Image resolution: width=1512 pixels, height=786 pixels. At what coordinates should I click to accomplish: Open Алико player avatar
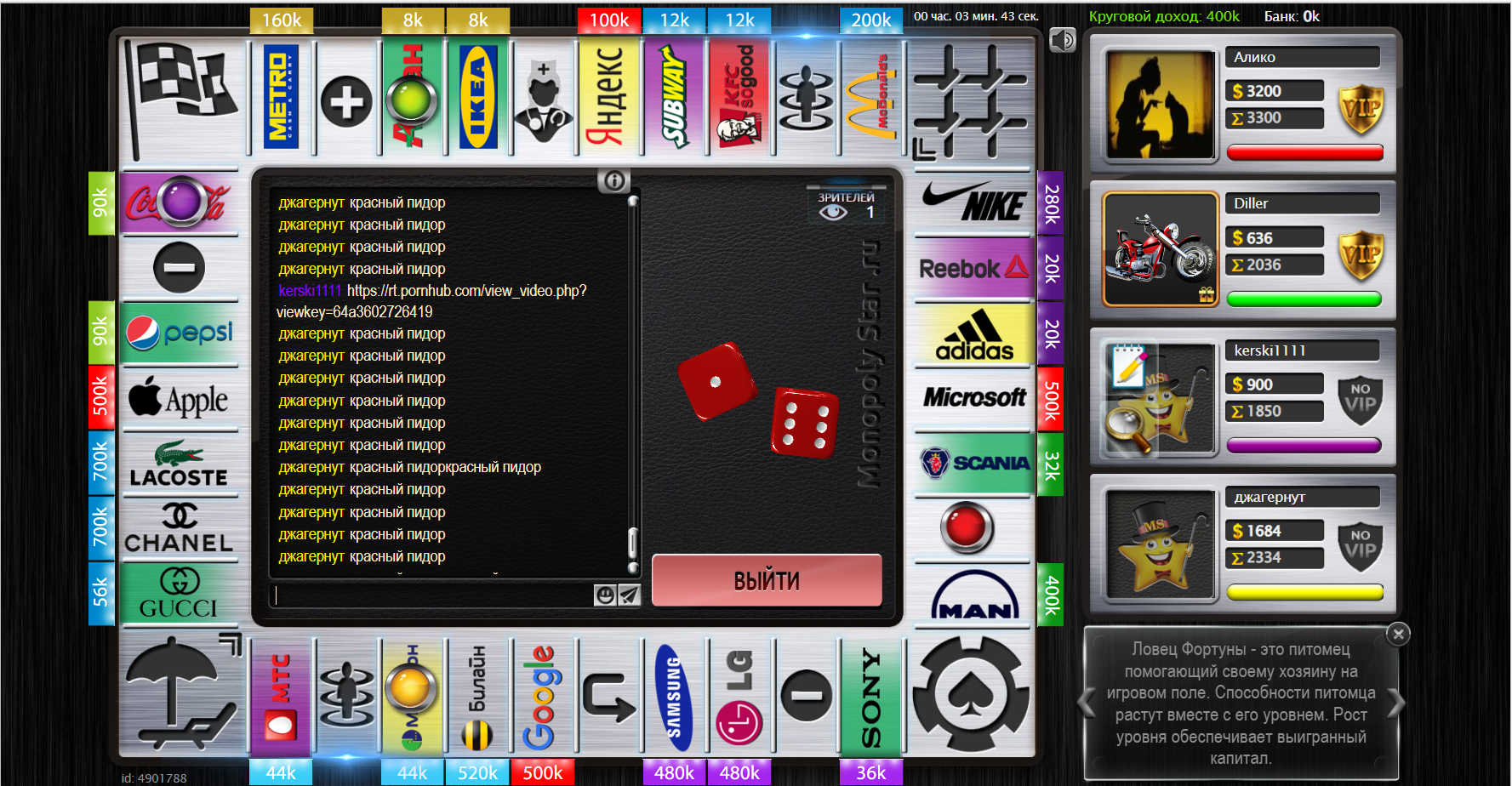[x=1160, y=105]
